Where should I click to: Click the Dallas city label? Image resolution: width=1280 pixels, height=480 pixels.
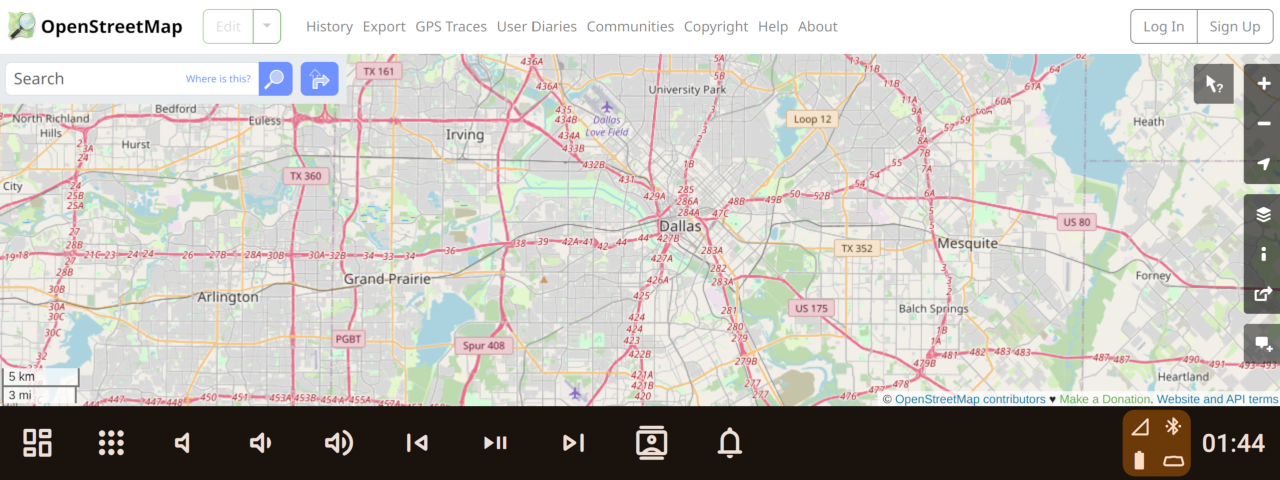pyautogui.click(x=680, y=227)
